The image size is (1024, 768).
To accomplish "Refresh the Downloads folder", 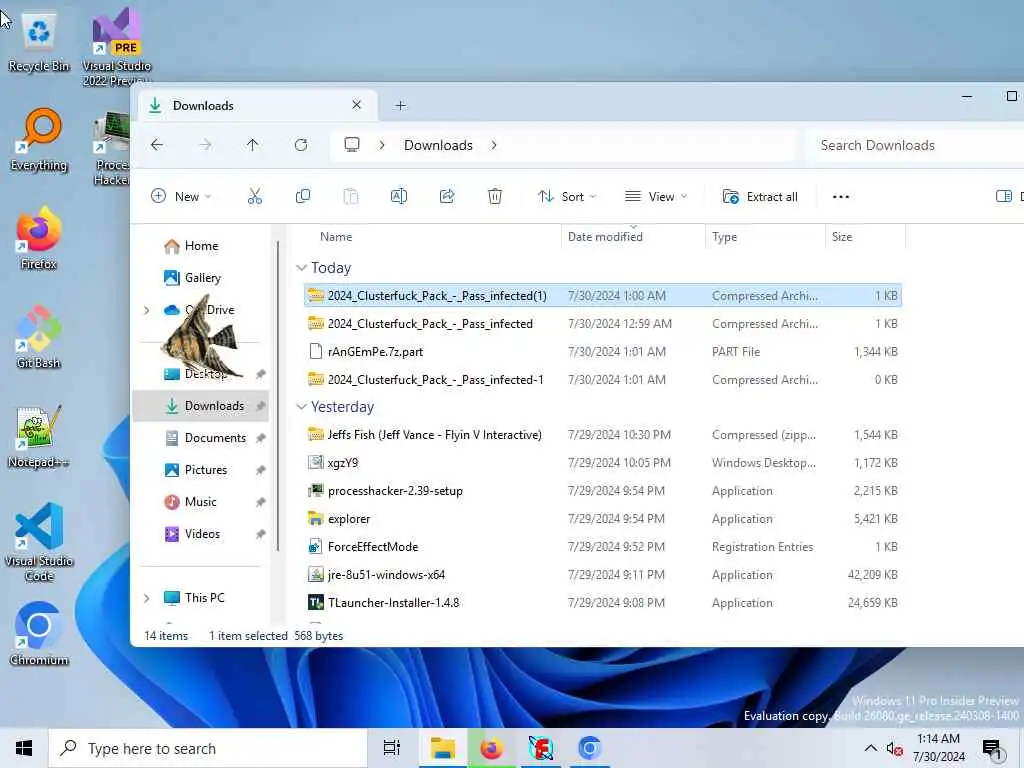I will click(301, 145).
